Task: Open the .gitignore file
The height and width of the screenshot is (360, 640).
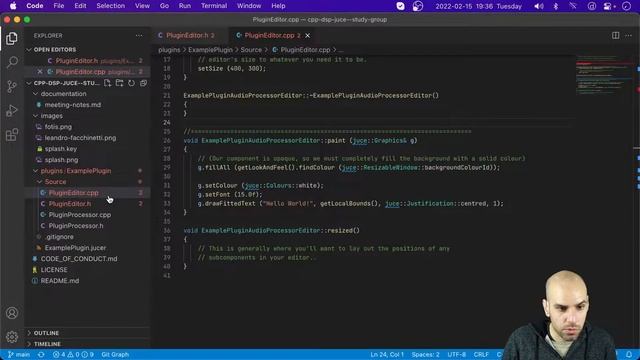Action: click(x=59, y=237)
